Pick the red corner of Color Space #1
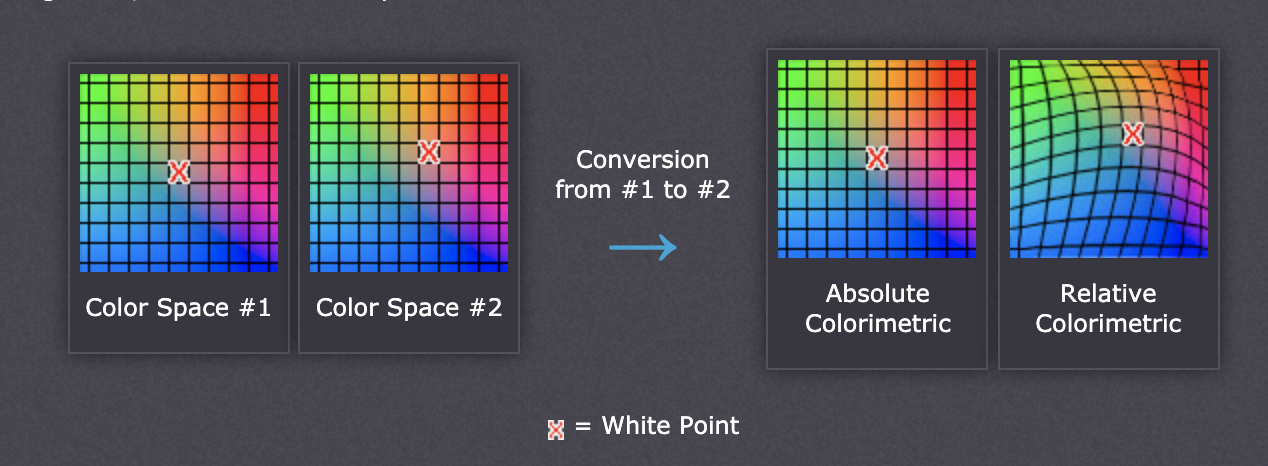 click(x=265, y=86)
